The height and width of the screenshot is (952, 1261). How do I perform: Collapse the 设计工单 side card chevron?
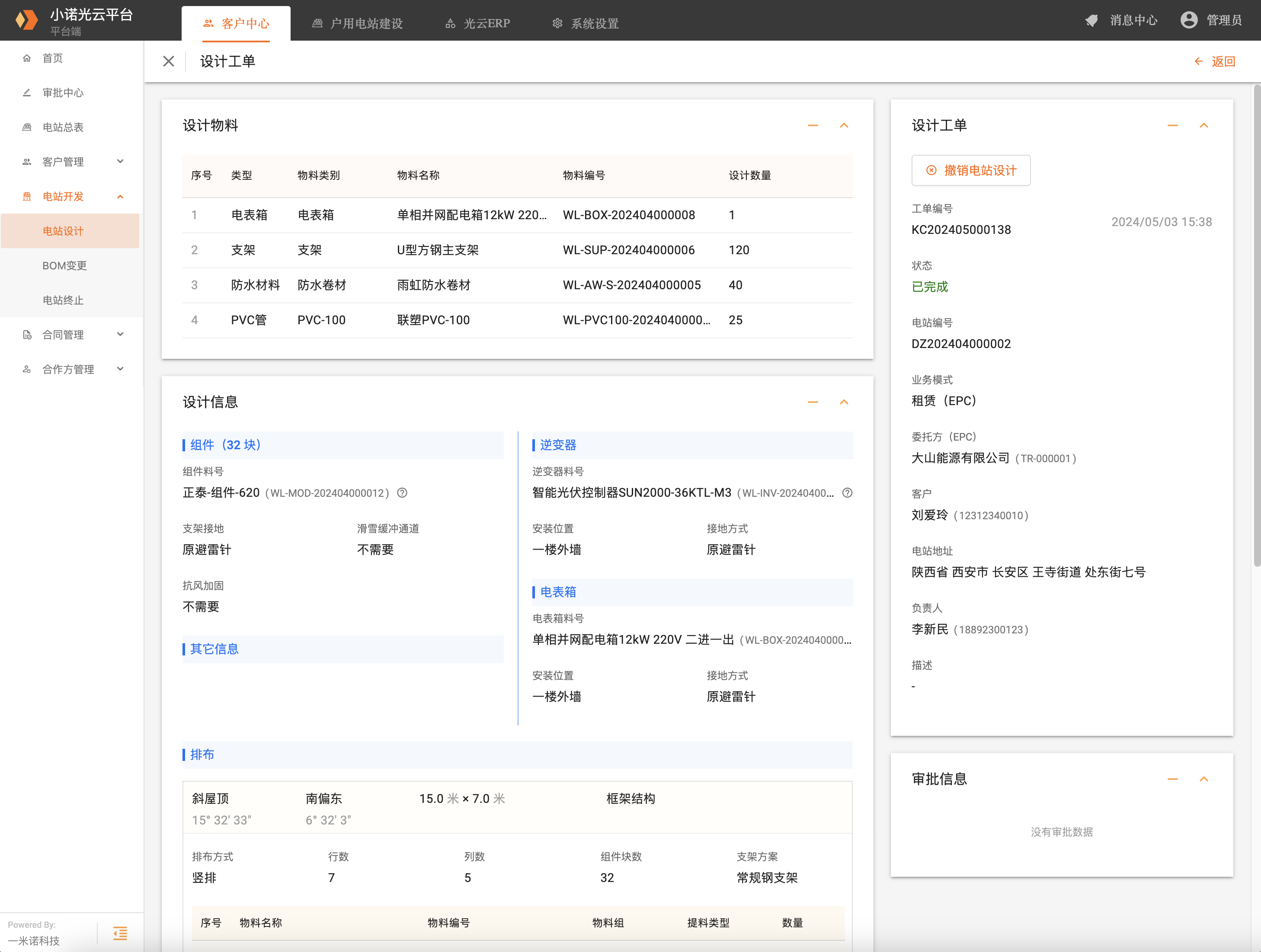(x=1204, y=125)
